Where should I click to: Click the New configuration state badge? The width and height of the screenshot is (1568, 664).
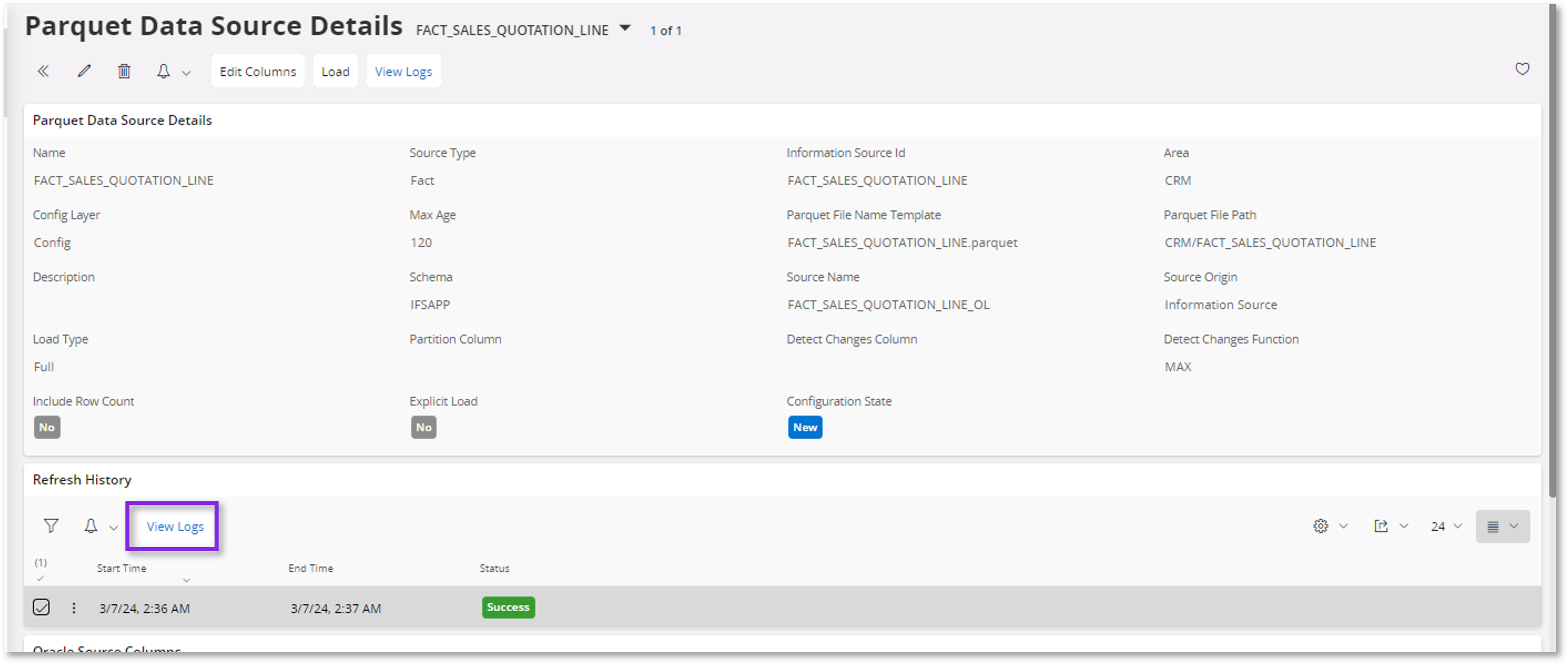click(x=805, y=427)
